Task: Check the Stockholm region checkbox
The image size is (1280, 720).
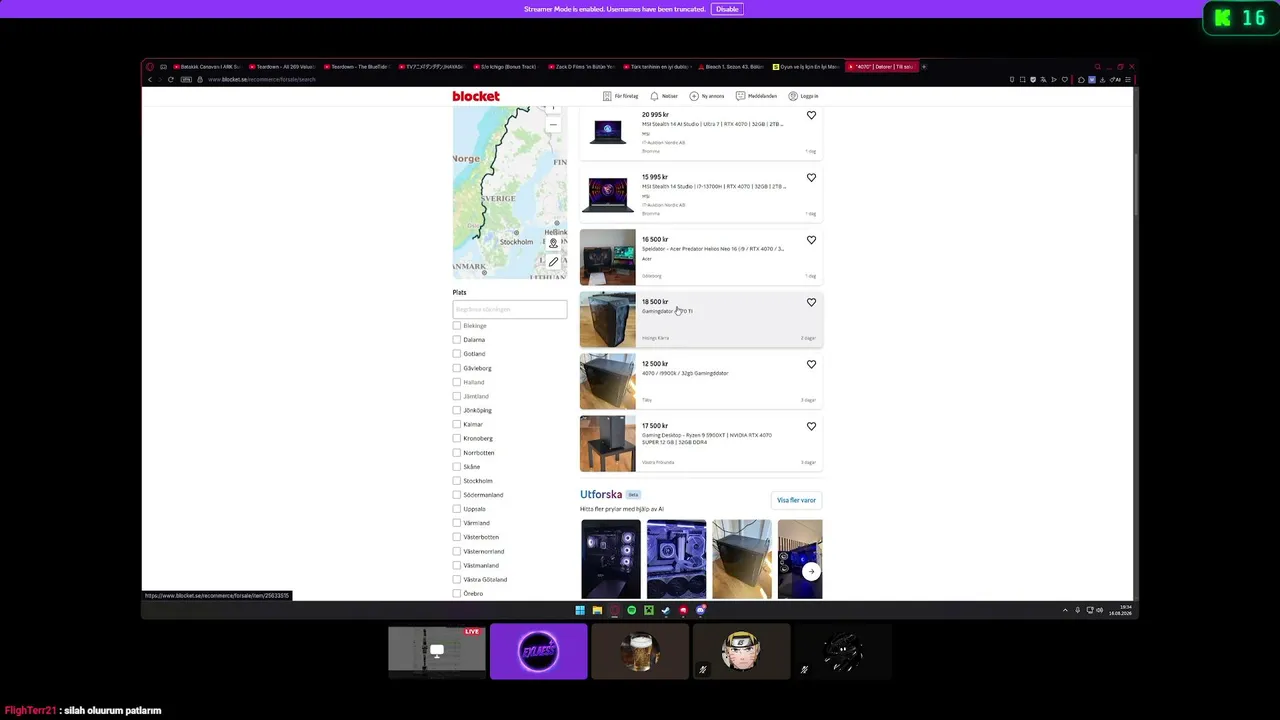Action: 457,481
